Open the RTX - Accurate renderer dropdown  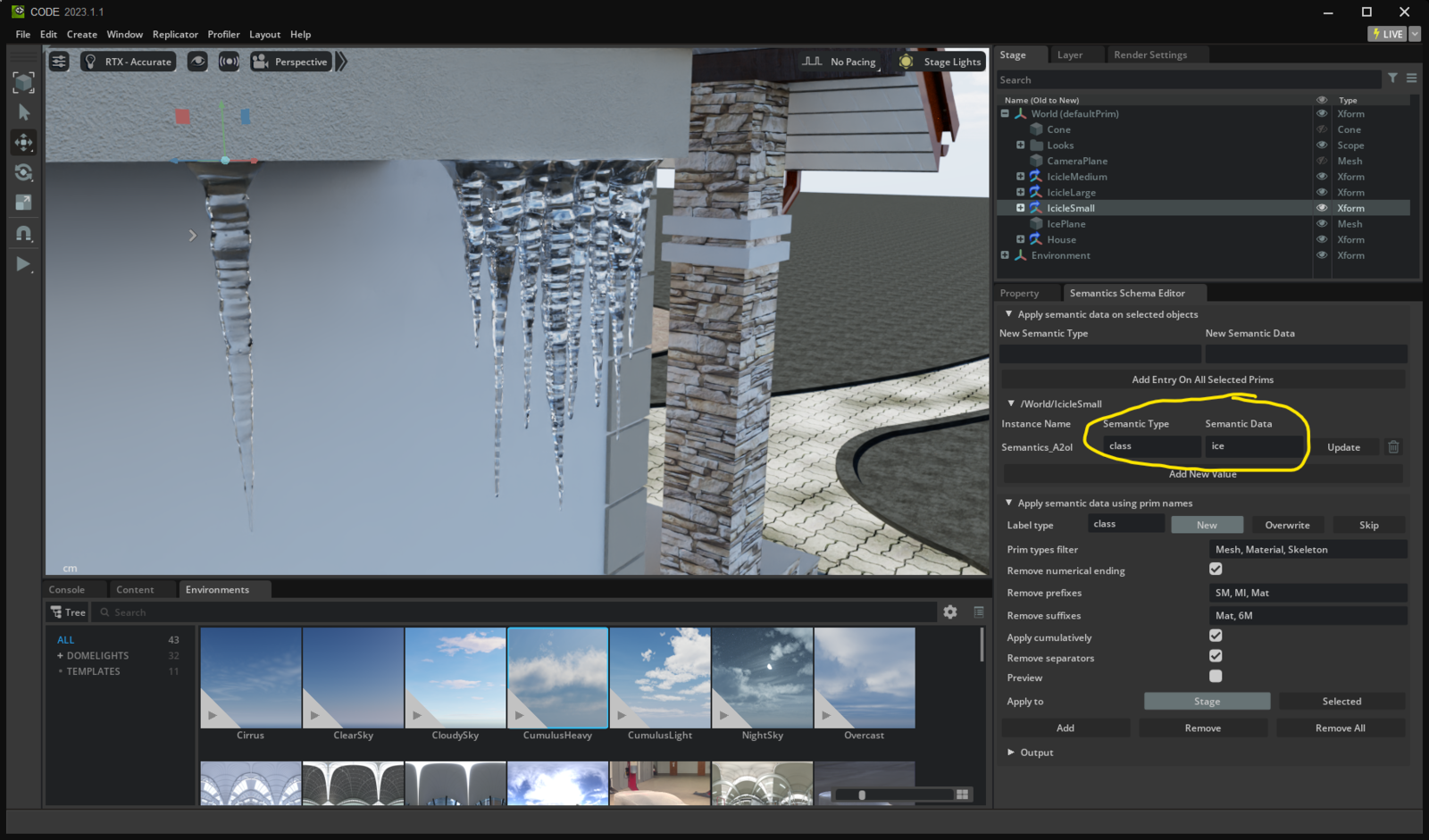pos(129,62)
